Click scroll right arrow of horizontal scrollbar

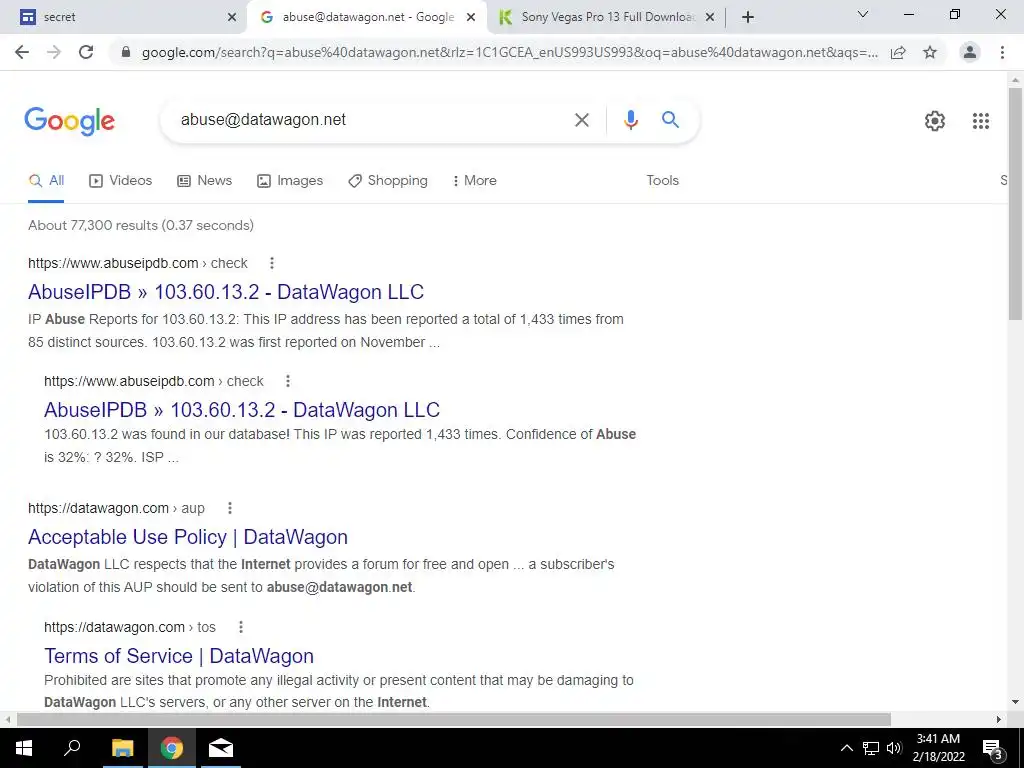[999, 719]
